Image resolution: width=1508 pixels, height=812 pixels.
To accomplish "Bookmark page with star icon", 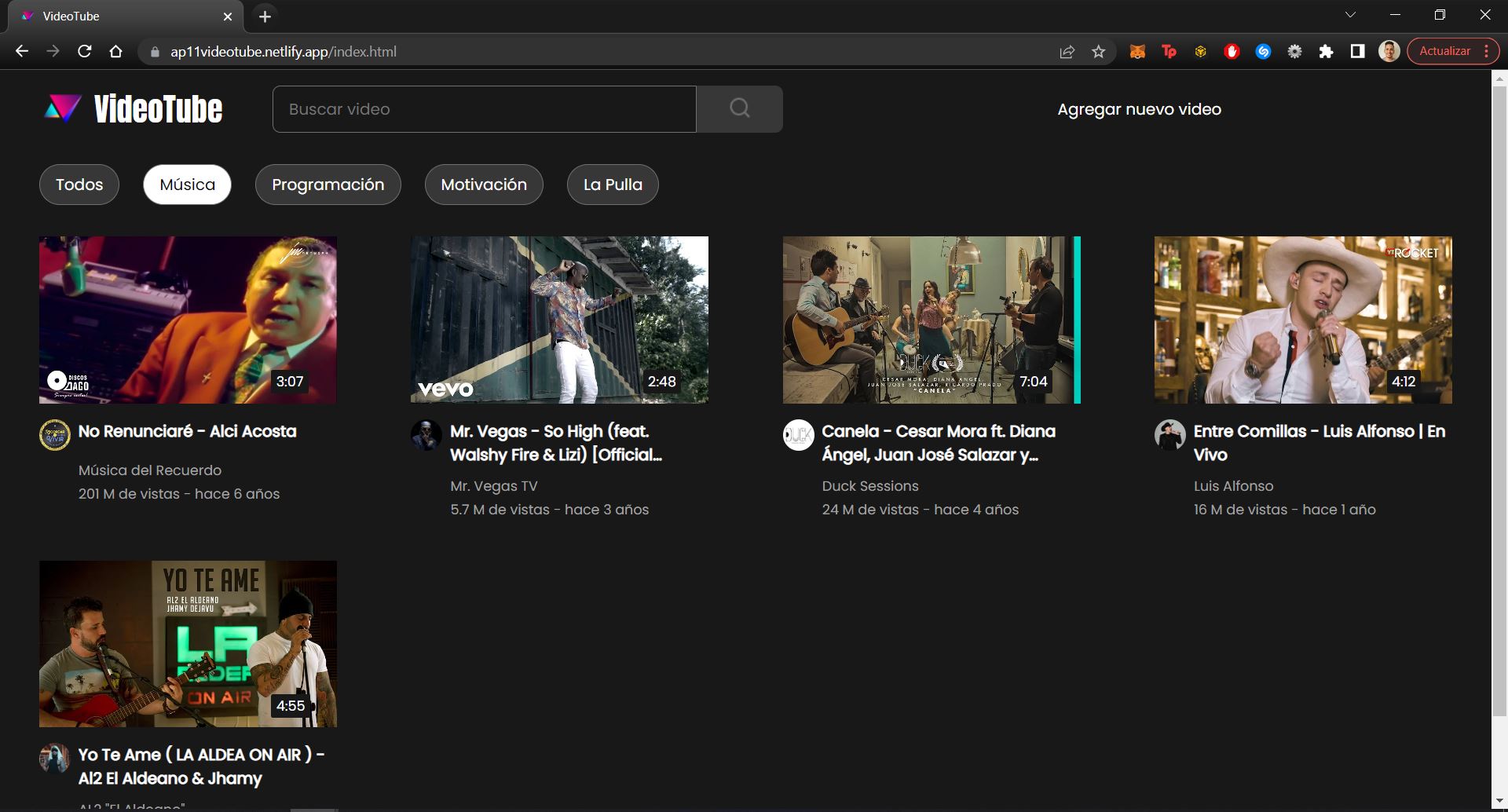I will [x=1098, y=52].
